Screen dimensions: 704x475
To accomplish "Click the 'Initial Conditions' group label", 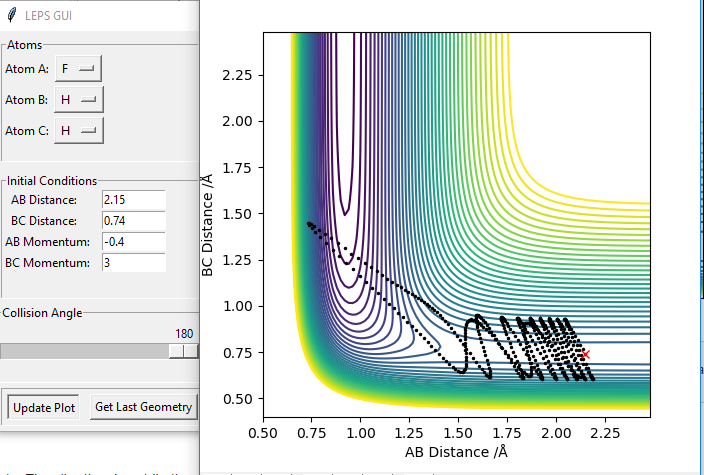I will tap(52, 180).
